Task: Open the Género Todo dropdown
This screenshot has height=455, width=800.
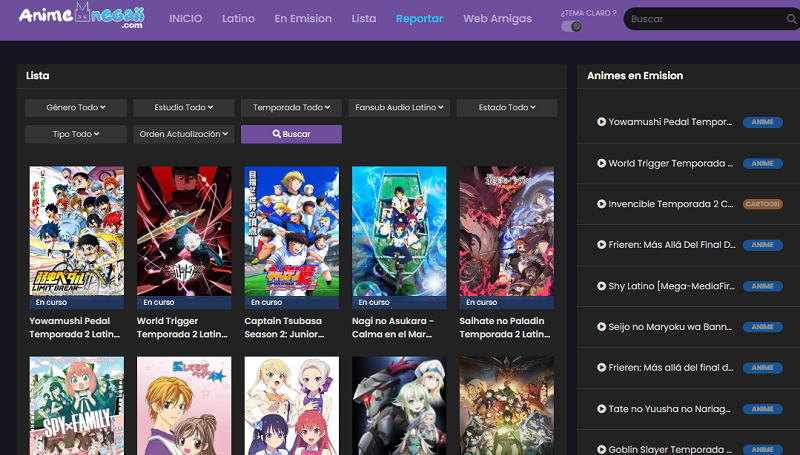Action: point(76,108)
